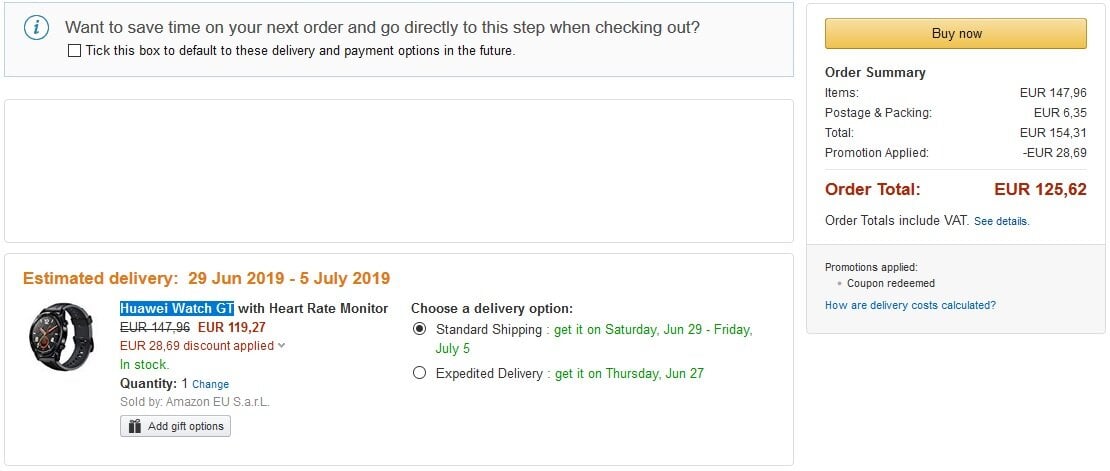Click the Sold by Amazon EU text
Image resolution: width=1110 pixels, height=471 pixels.
point(195,402)
